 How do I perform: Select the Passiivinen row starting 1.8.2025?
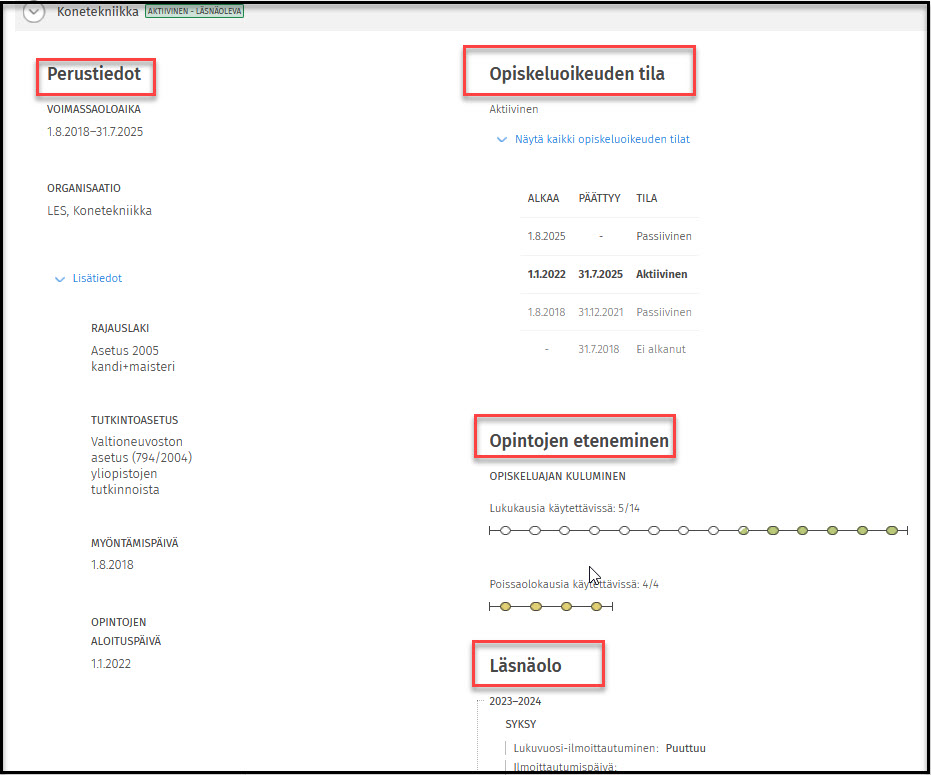(x=608, y=236)
